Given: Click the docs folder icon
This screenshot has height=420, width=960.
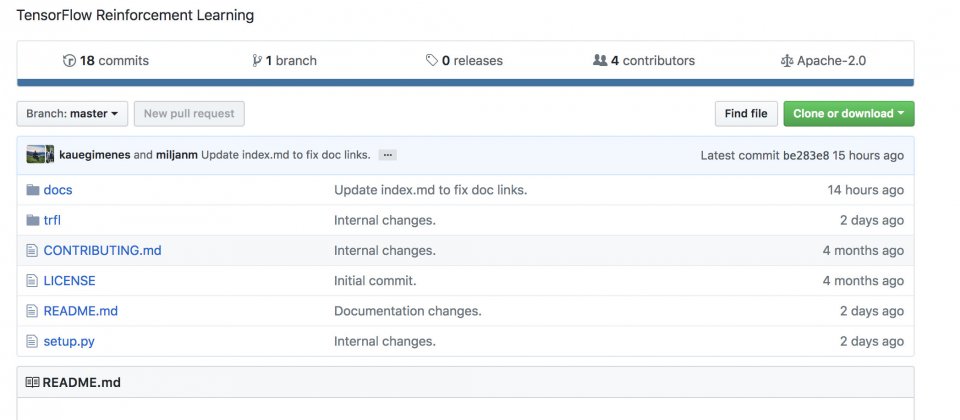Looking at the screenshot, I should coord(33,190).
